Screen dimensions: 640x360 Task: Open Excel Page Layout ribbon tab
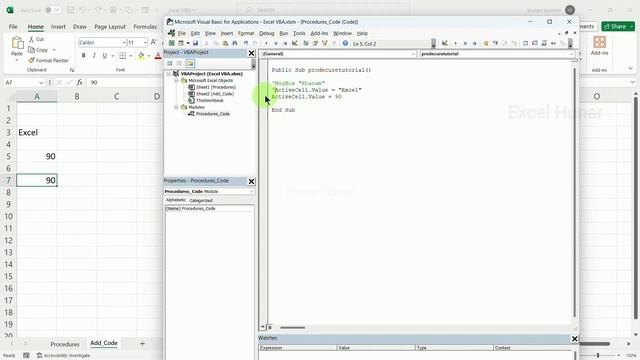pyautogui.click(x=110, y=27)
